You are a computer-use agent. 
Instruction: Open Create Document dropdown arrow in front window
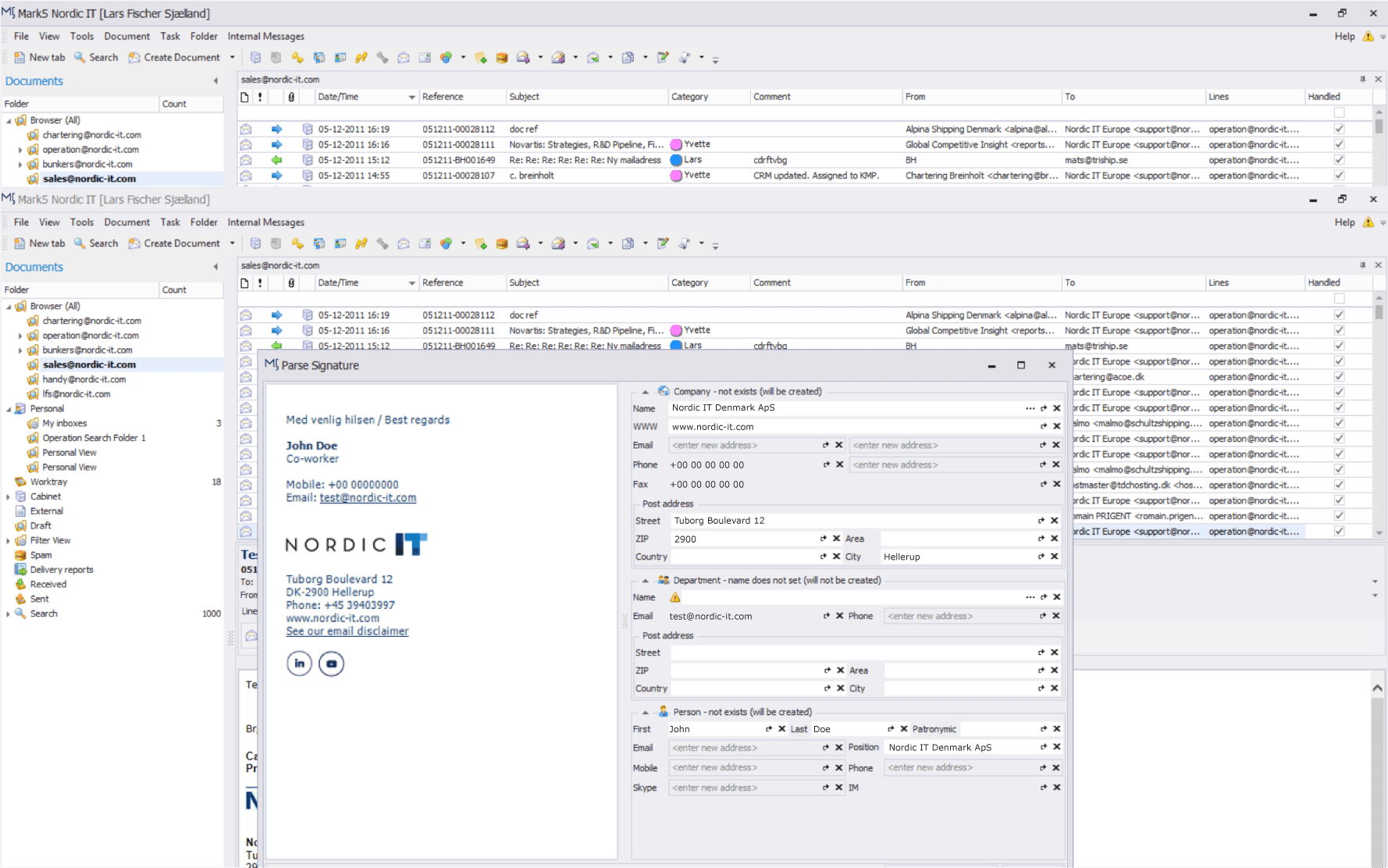pyautogui.click(x=232, y=244)
